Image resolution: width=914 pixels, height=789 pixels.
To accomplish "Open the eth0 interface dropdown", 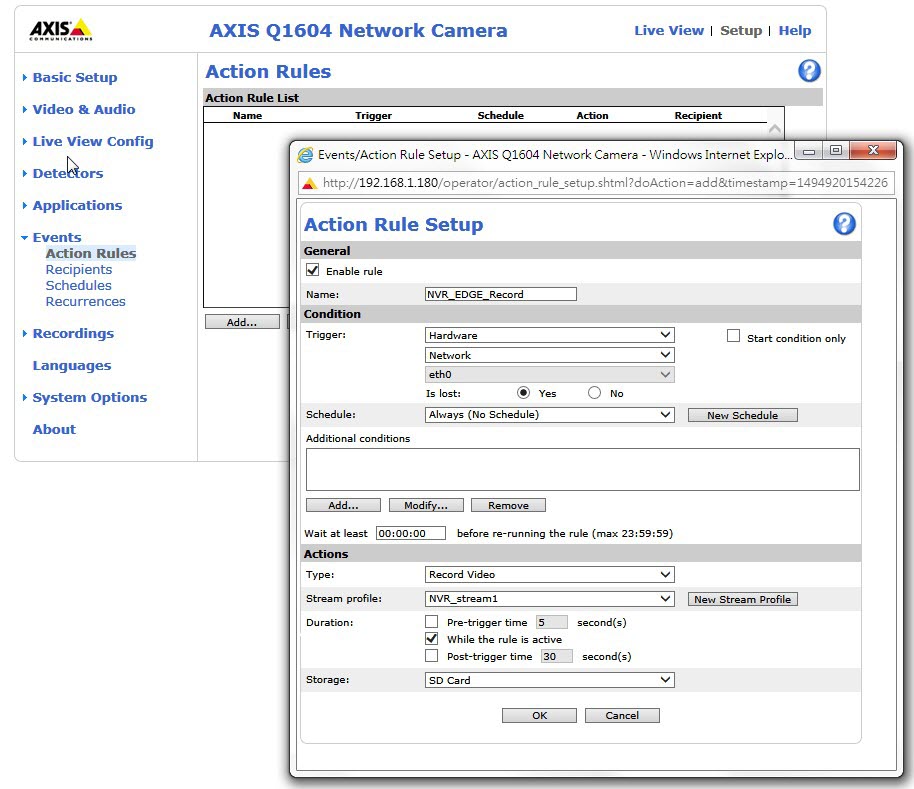I will click(550, 374).
